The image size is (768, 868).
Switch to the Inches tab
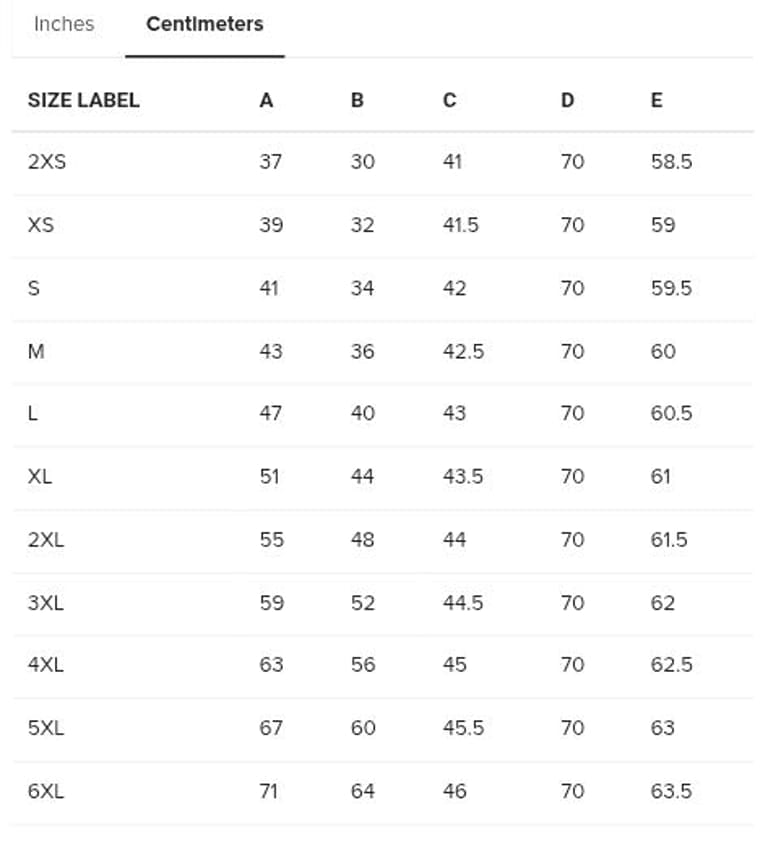pos(64,24)
